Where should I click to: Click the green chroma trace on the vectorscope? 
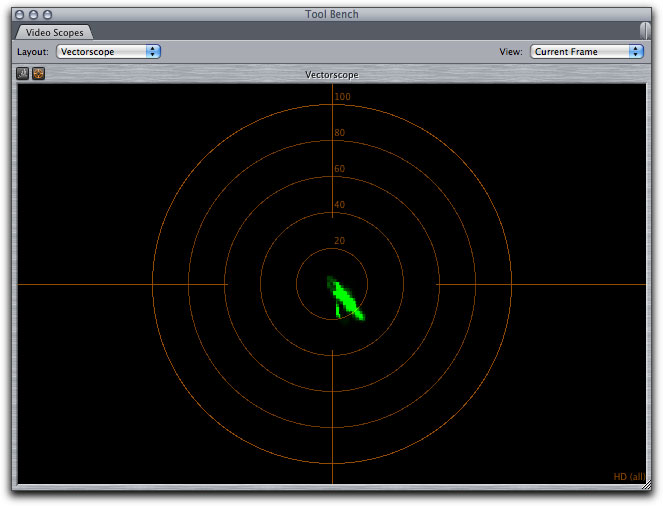point(346,299)
